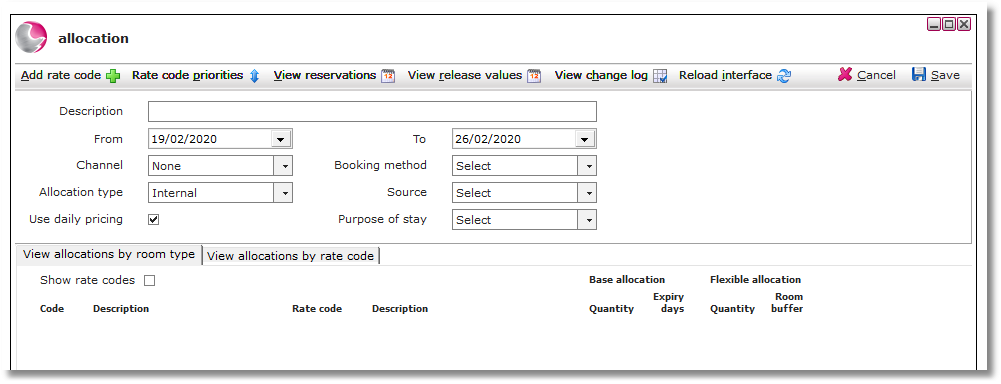Click the Room buffer column header
The image size is (1001, 384).
(787, 303)
